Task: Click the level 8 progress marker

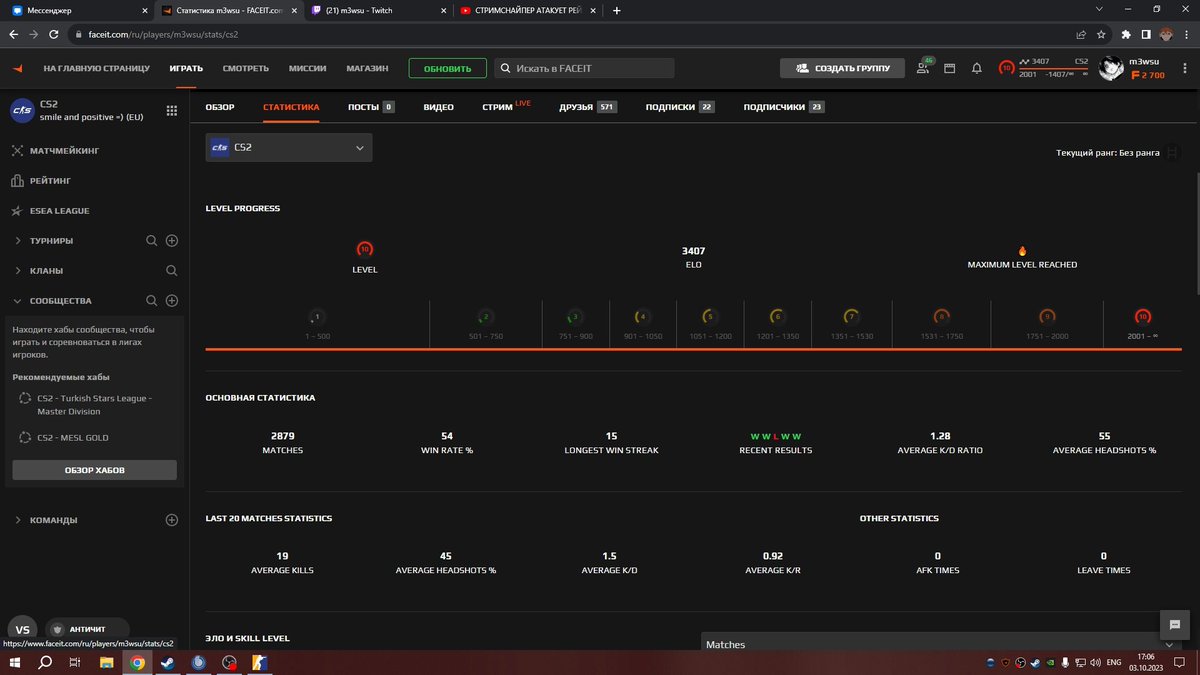Action: 941,317
